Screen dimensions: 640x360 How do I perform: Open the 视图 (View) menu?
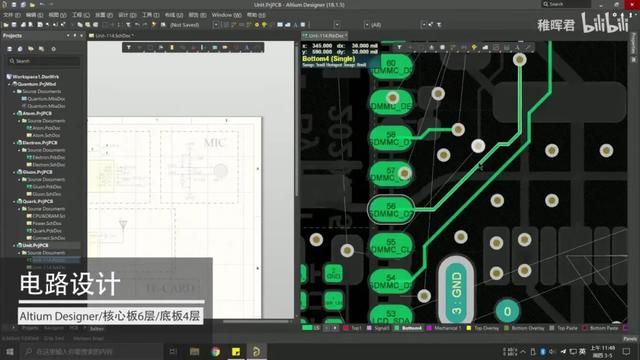pyautogui.click(x=57, y=15)
